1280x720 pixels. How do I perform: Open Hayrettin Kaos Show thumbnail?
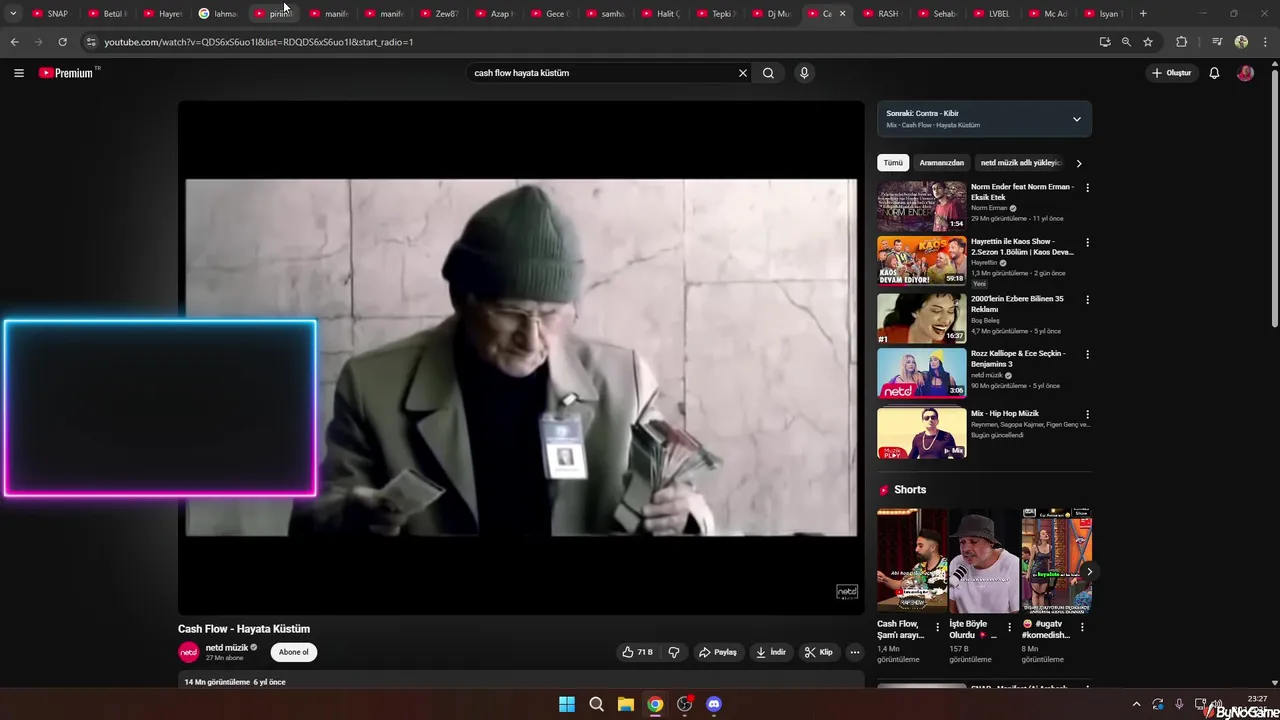[x=922, y=260]
